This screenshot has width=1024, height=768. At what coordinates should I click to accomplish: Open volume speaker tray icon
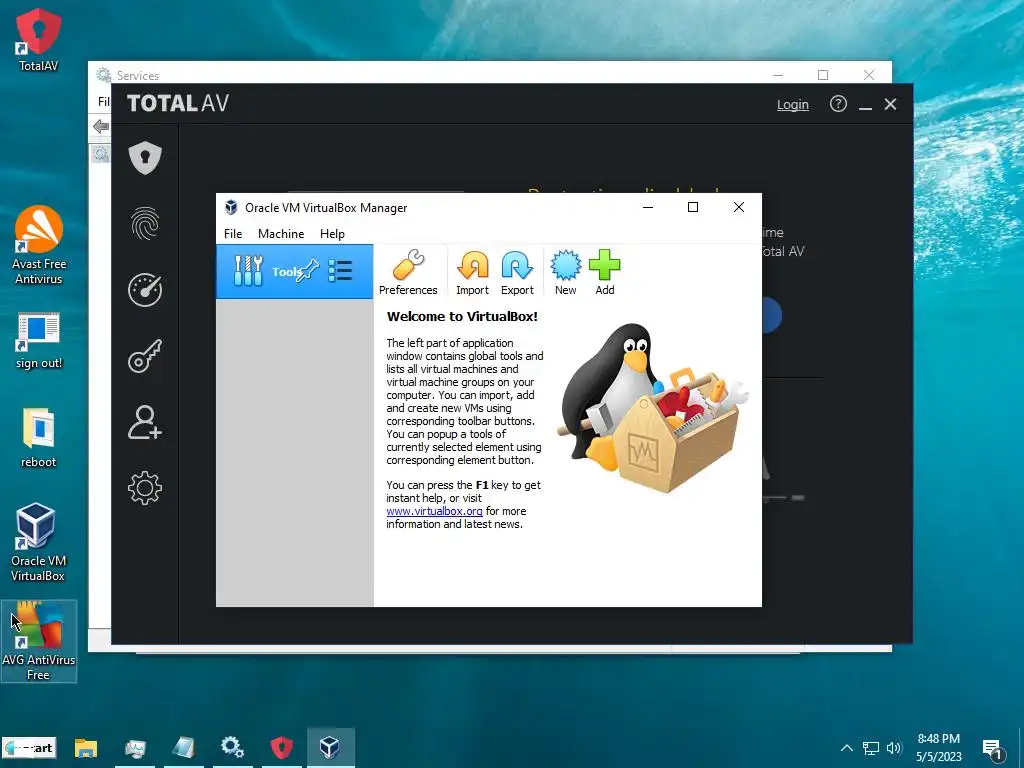coord(894,748)
